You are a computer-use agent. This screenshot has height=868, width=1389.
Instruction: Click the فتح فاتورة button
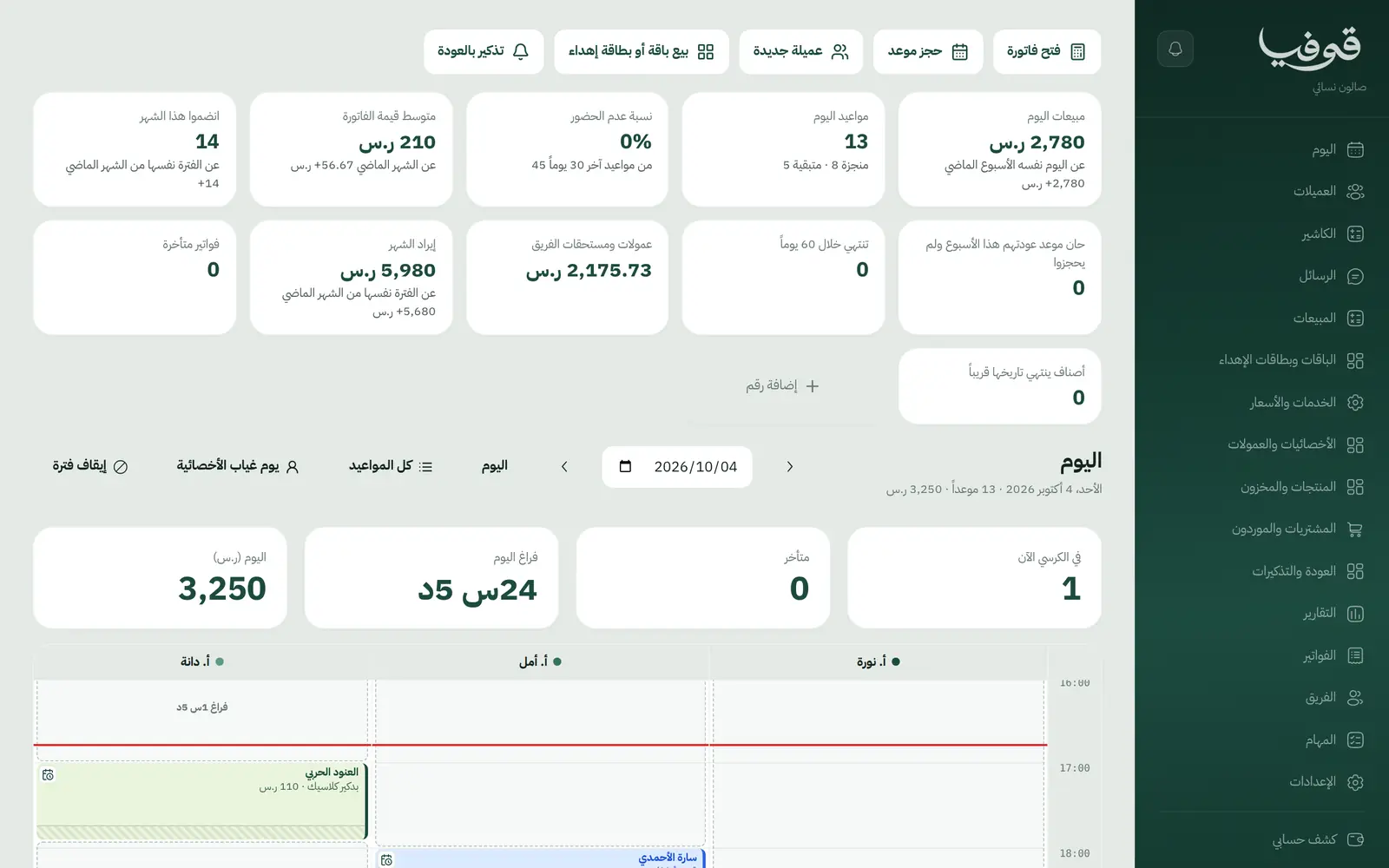pos(1047,51)
